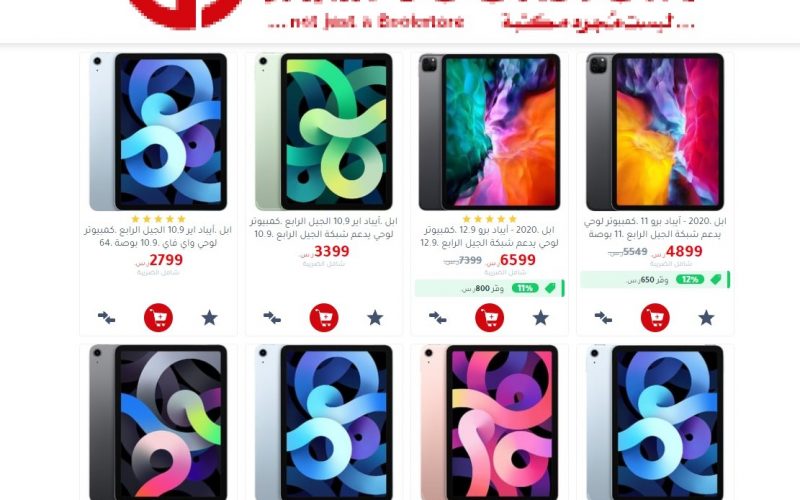Favorite the 6599 iPad Pro 12.9
The height and width of the screenshot is (500, 800).
[x=541, y=318]
